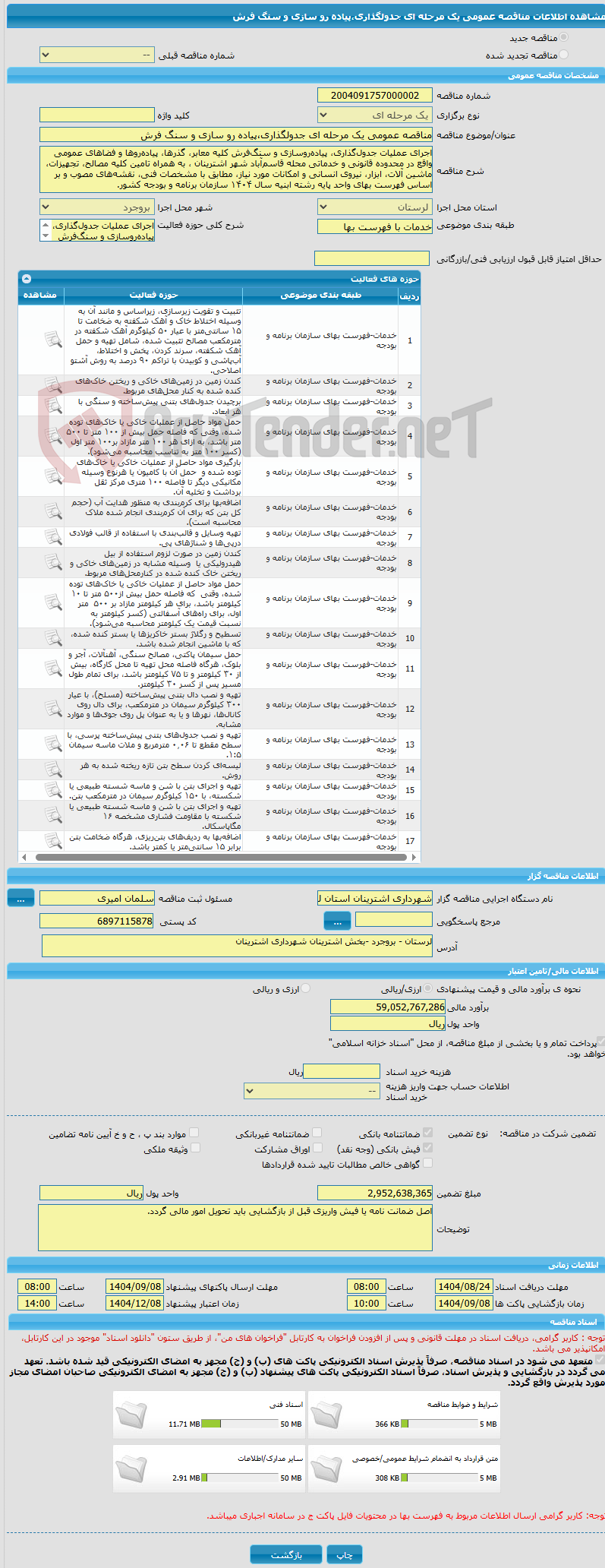Open the شرایط و ضوابط مناقصه folder icon

click(x=326, y=1414)
